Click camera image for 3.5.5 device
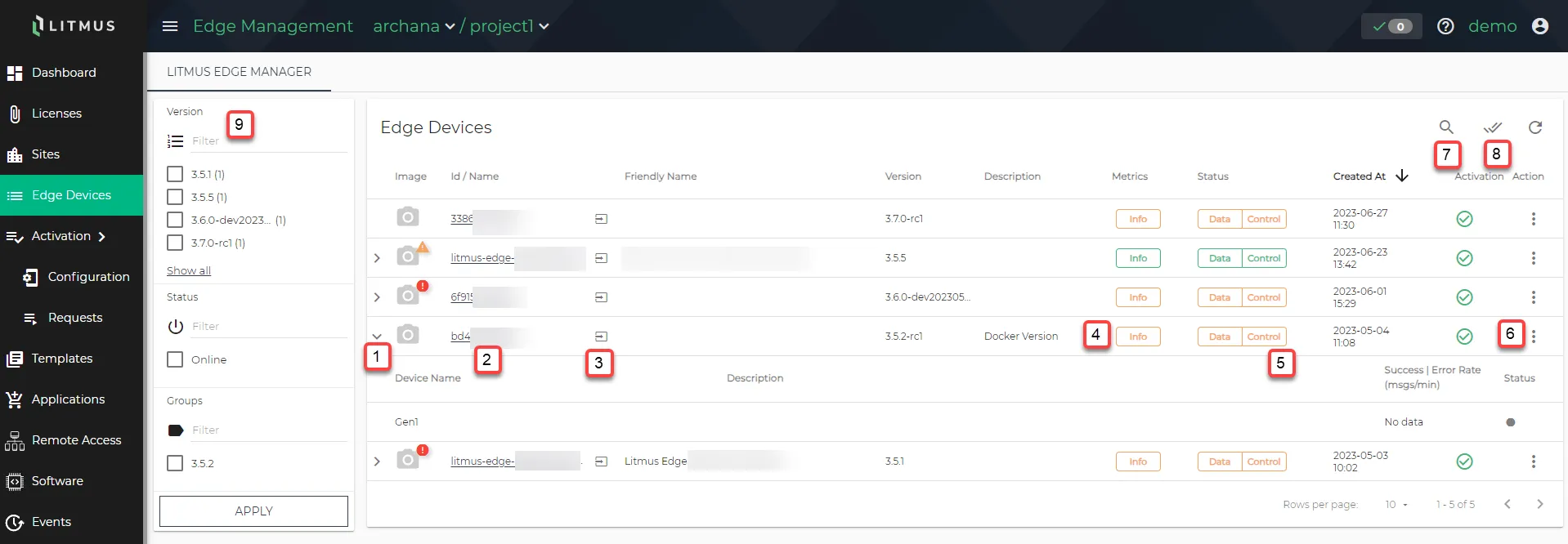The image size is (1568, 544). click(408, 256)
